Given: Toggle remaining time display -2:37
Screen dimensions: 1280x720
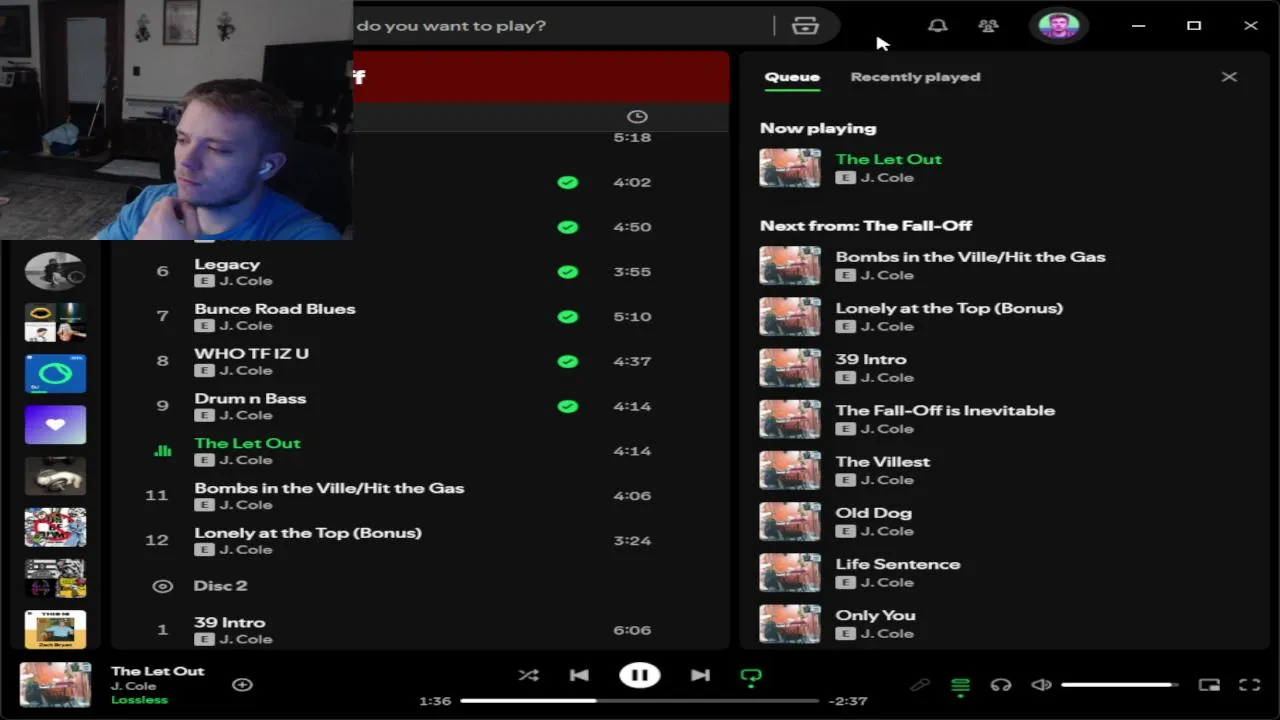Looking at the screenshot, I should click(x=848, y=701).
